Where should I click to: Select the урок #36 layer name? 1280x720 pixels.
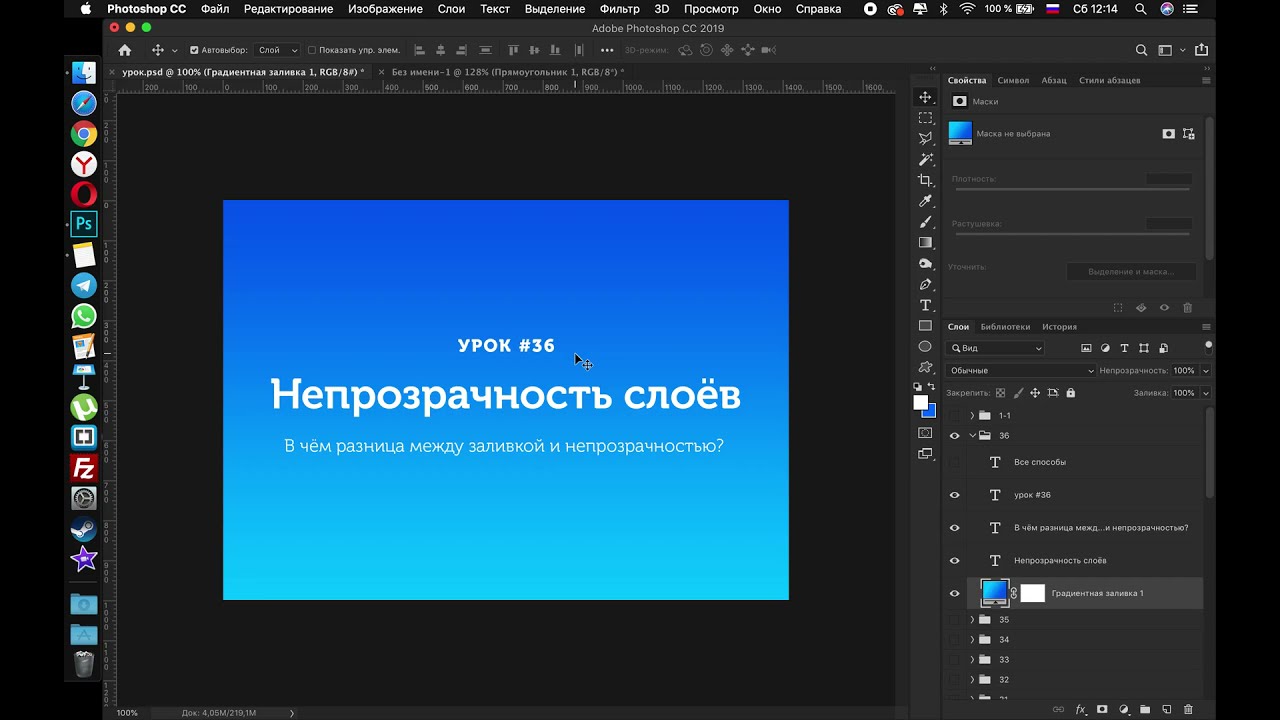1032,495
